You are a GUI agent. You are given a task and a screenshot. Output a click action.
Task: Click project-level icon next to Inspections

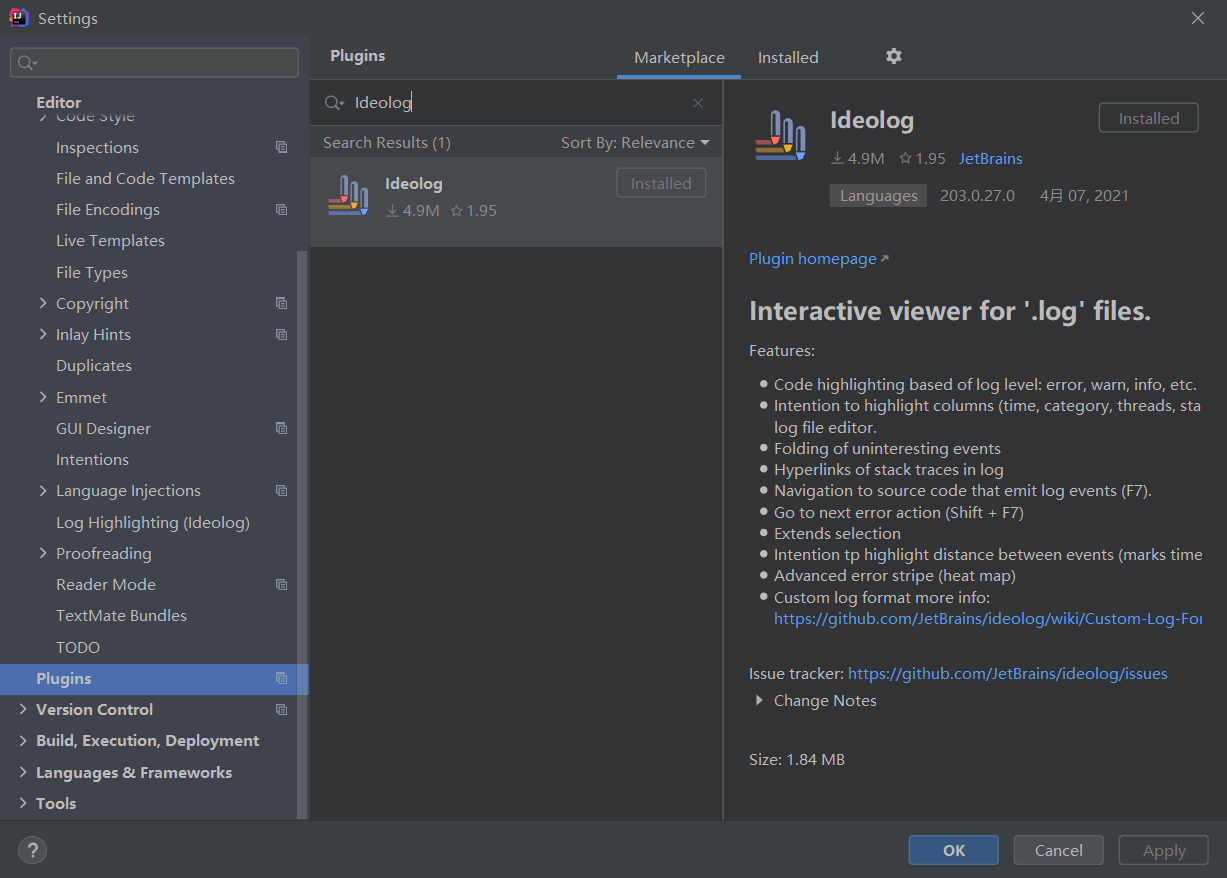click(281, 147)
